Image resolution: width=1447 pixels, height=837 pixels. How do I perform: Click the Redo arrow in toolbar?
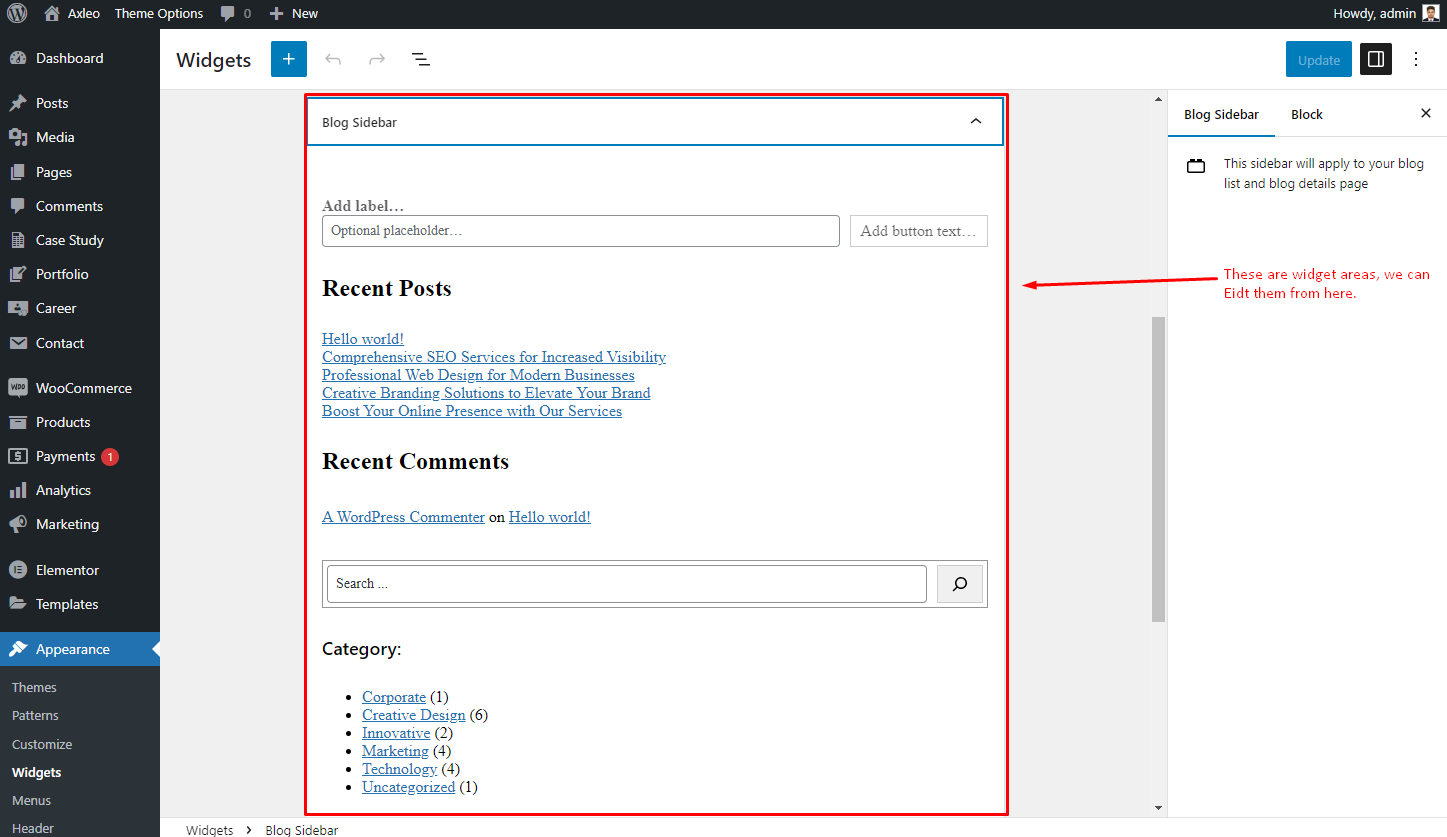tap(377, 59)
